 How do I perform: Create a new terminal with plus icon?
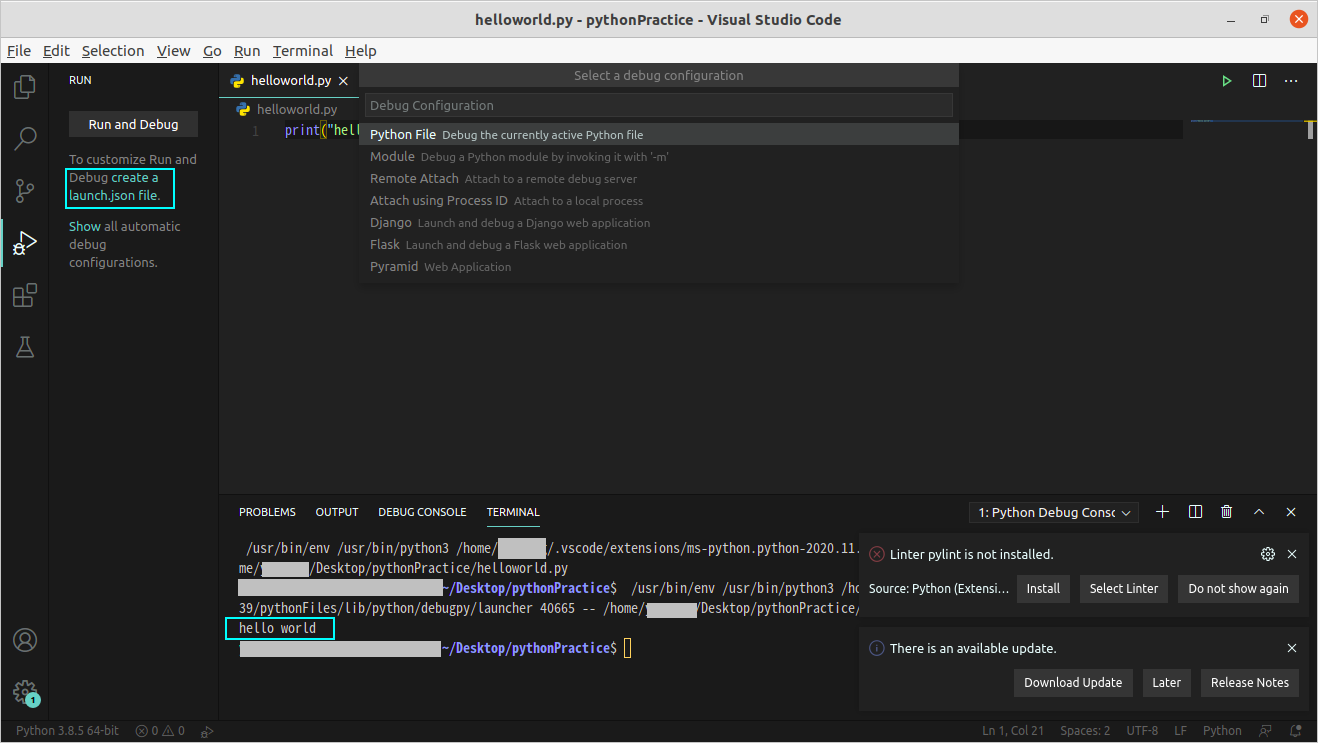coord(1162,512)
